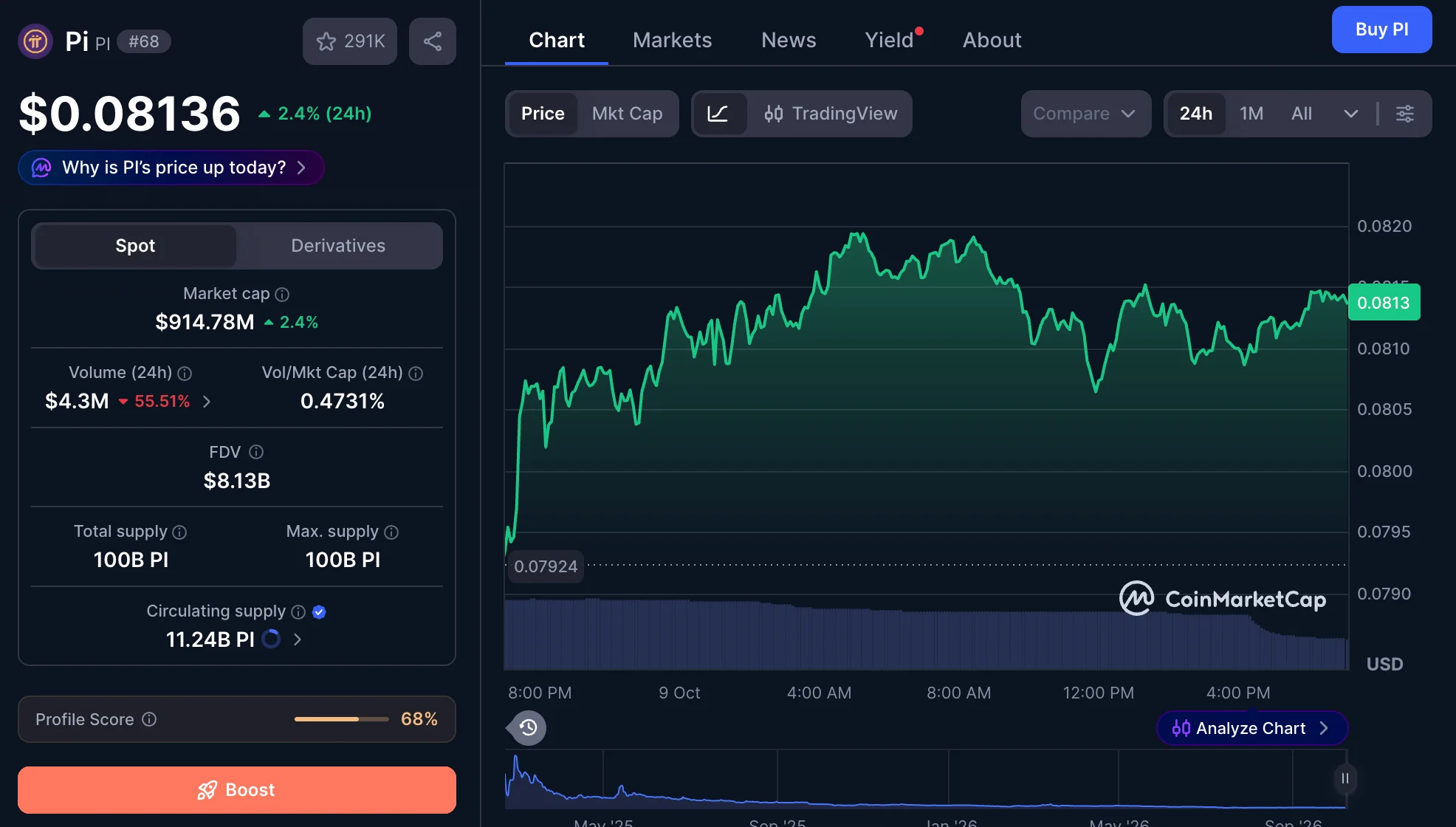The image size is (1456, 827).
Task: Add Pi to watchlist via star 291K
Action: (x=350, y=41)
